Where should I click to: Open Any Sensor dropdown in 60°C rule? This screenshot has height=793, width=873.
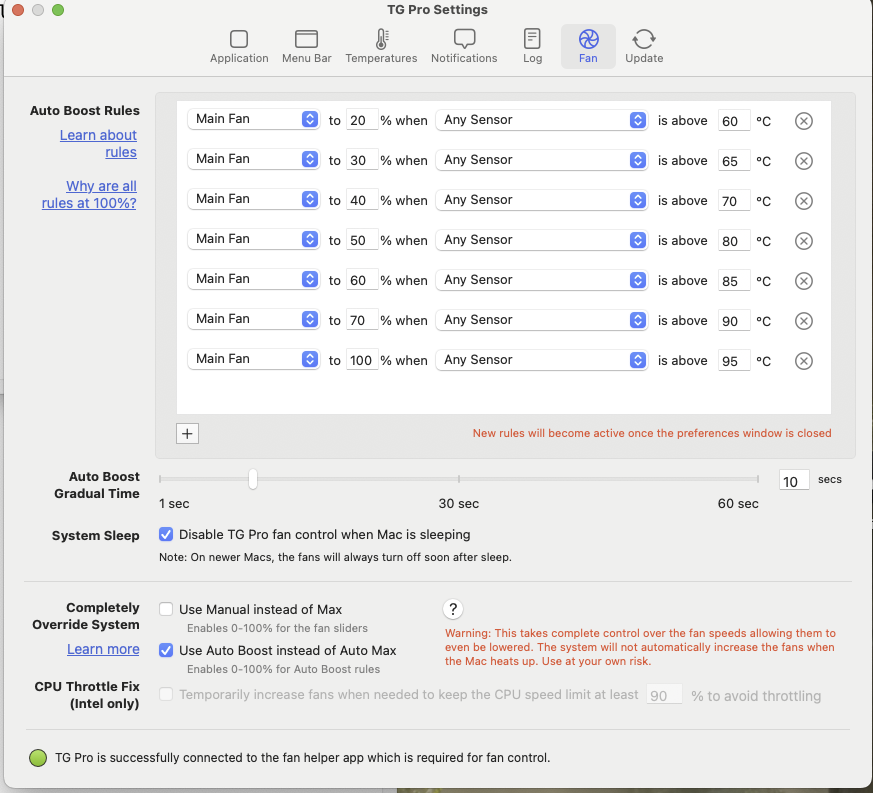click(x=541, y=120)
